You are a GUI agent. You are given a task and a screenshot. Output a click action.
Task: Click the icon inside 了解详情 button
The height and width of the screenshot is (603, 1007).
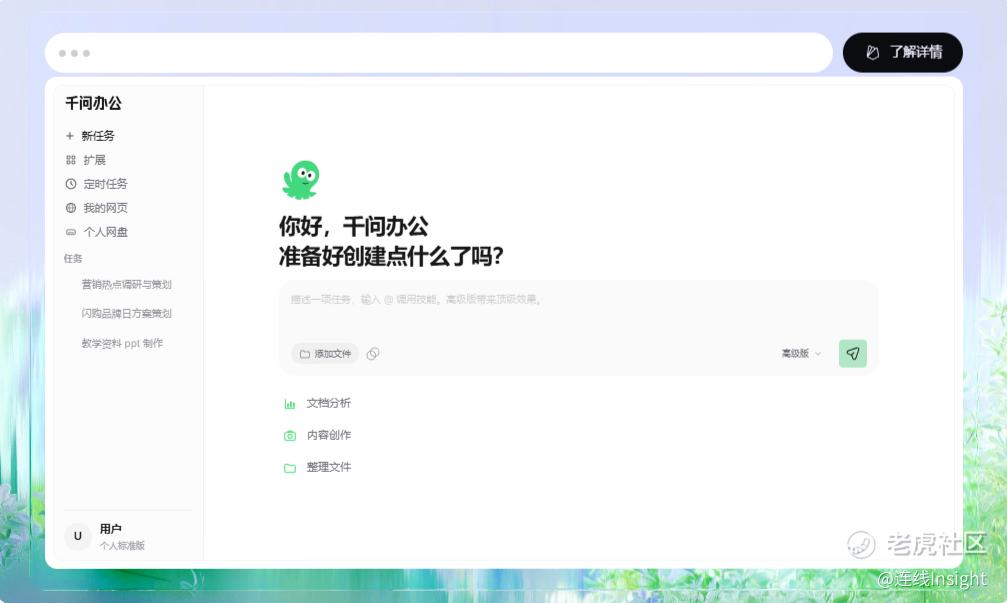coord(872,53)
